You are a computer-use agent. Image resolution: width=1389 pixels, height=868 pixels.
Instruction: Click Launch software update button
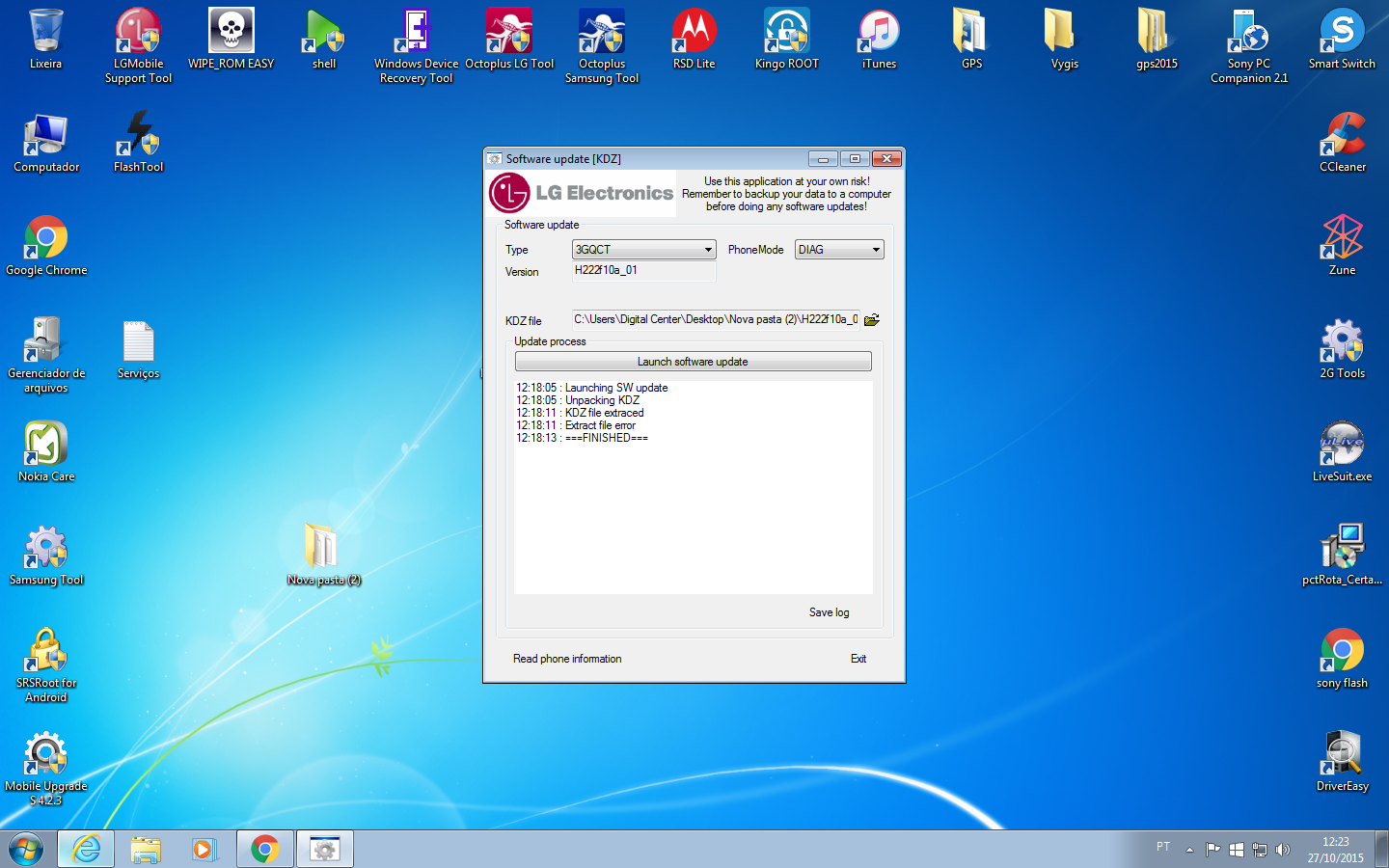click(693, 362)
